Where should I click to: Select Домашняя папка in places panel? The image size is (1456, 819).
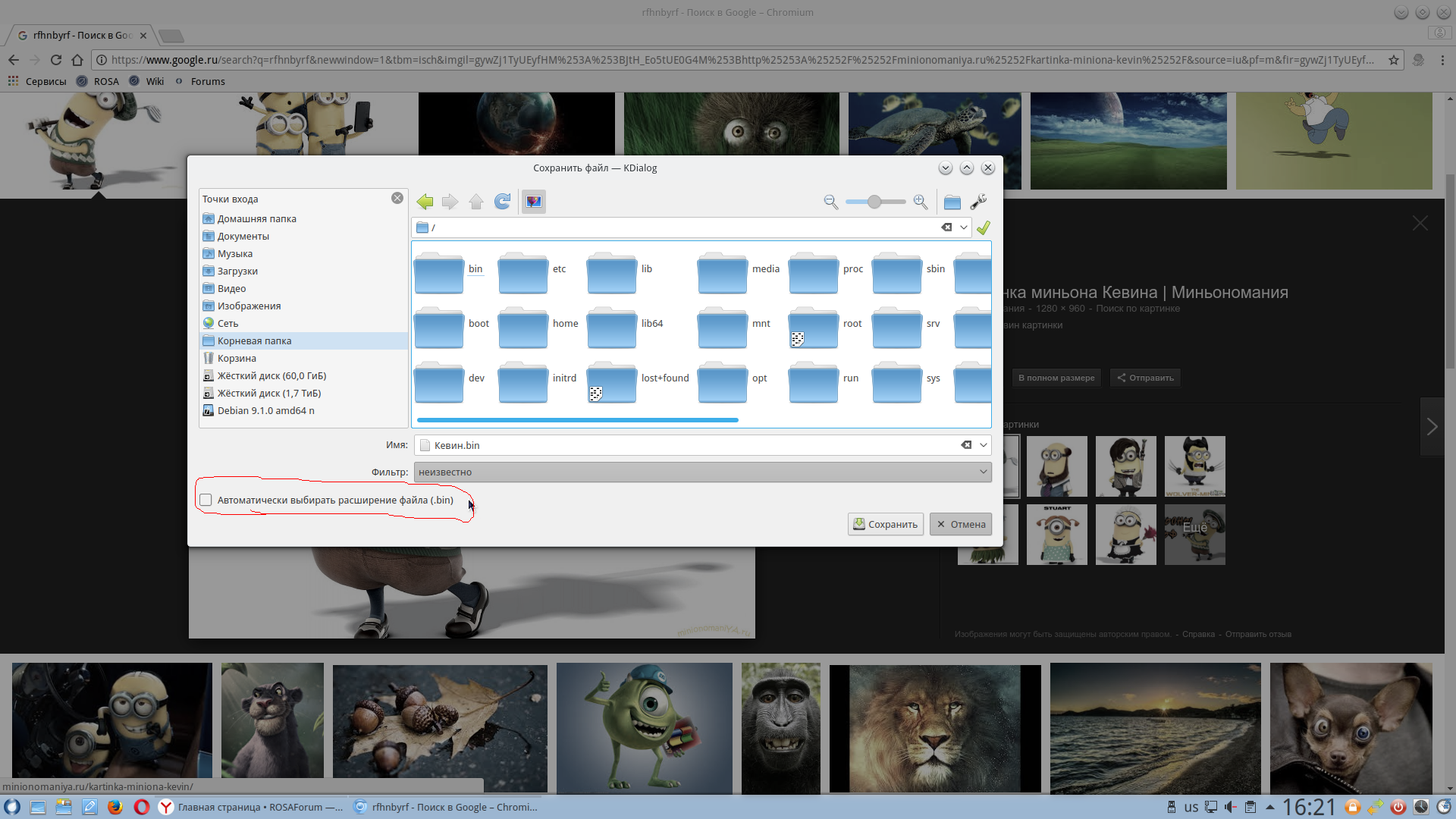pos(256,218)
